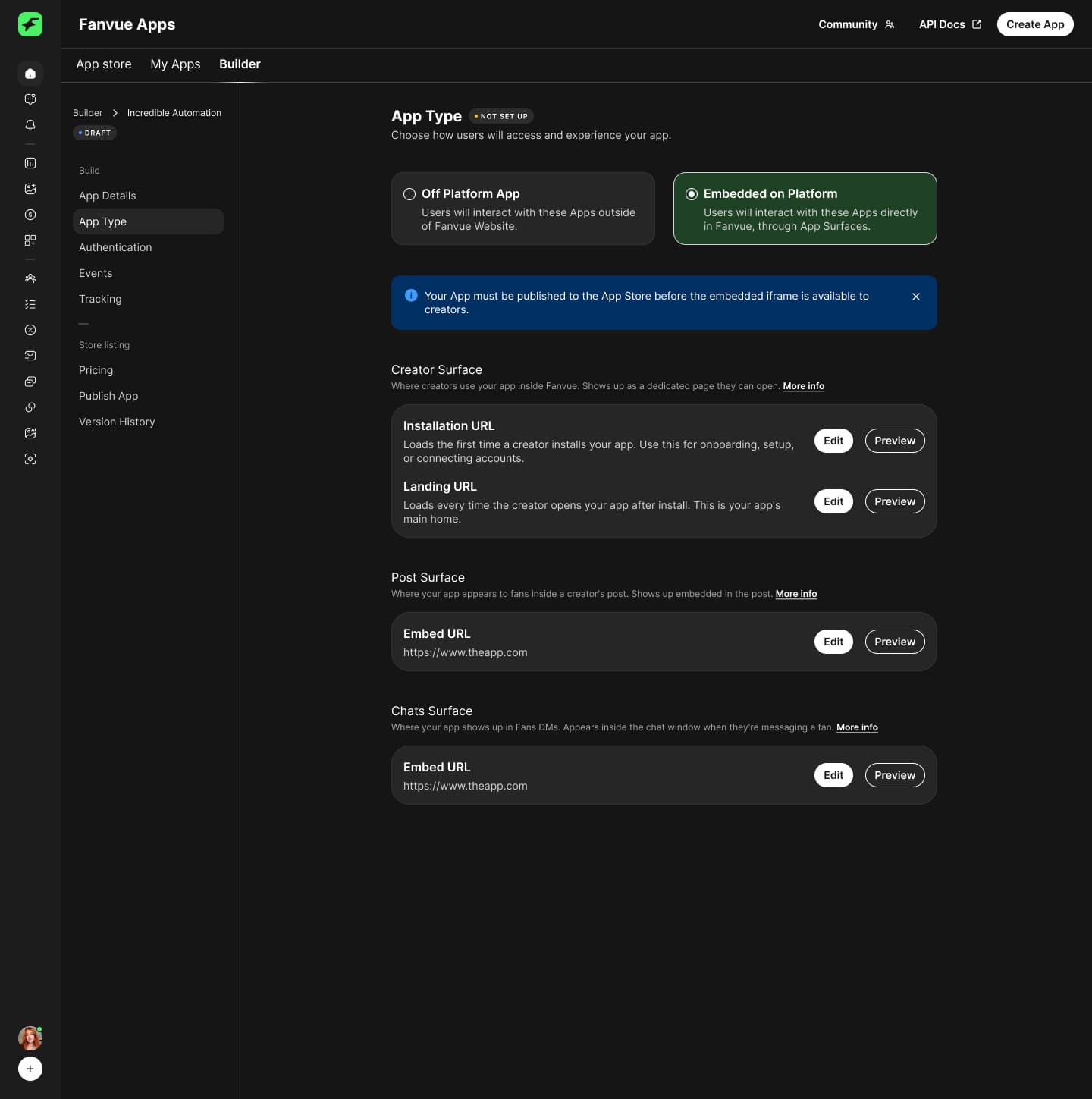Screen dimensions: 1092x1099
Task: Open the Events section
Action: point(149,273)
